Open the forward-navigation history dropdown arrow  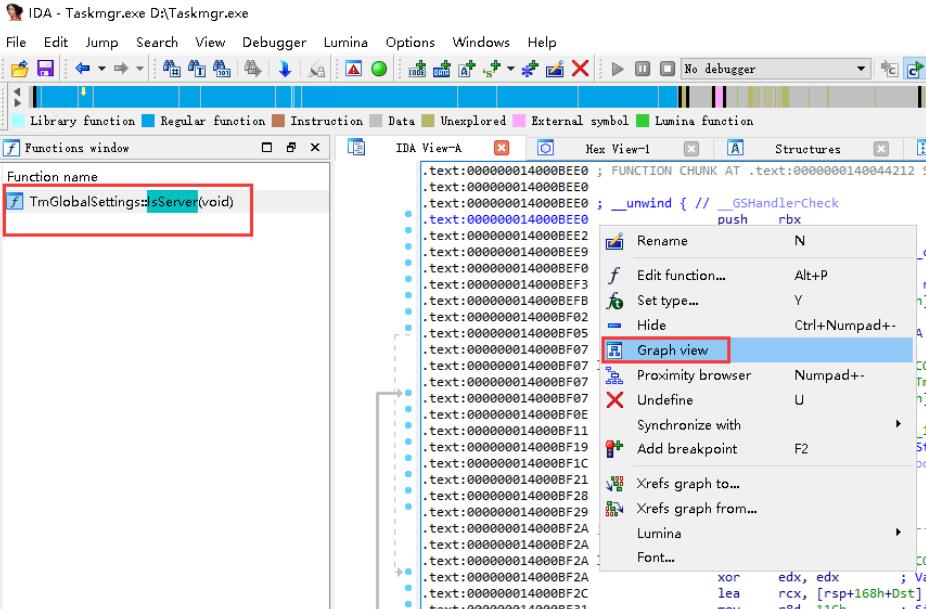pos(139,69)
